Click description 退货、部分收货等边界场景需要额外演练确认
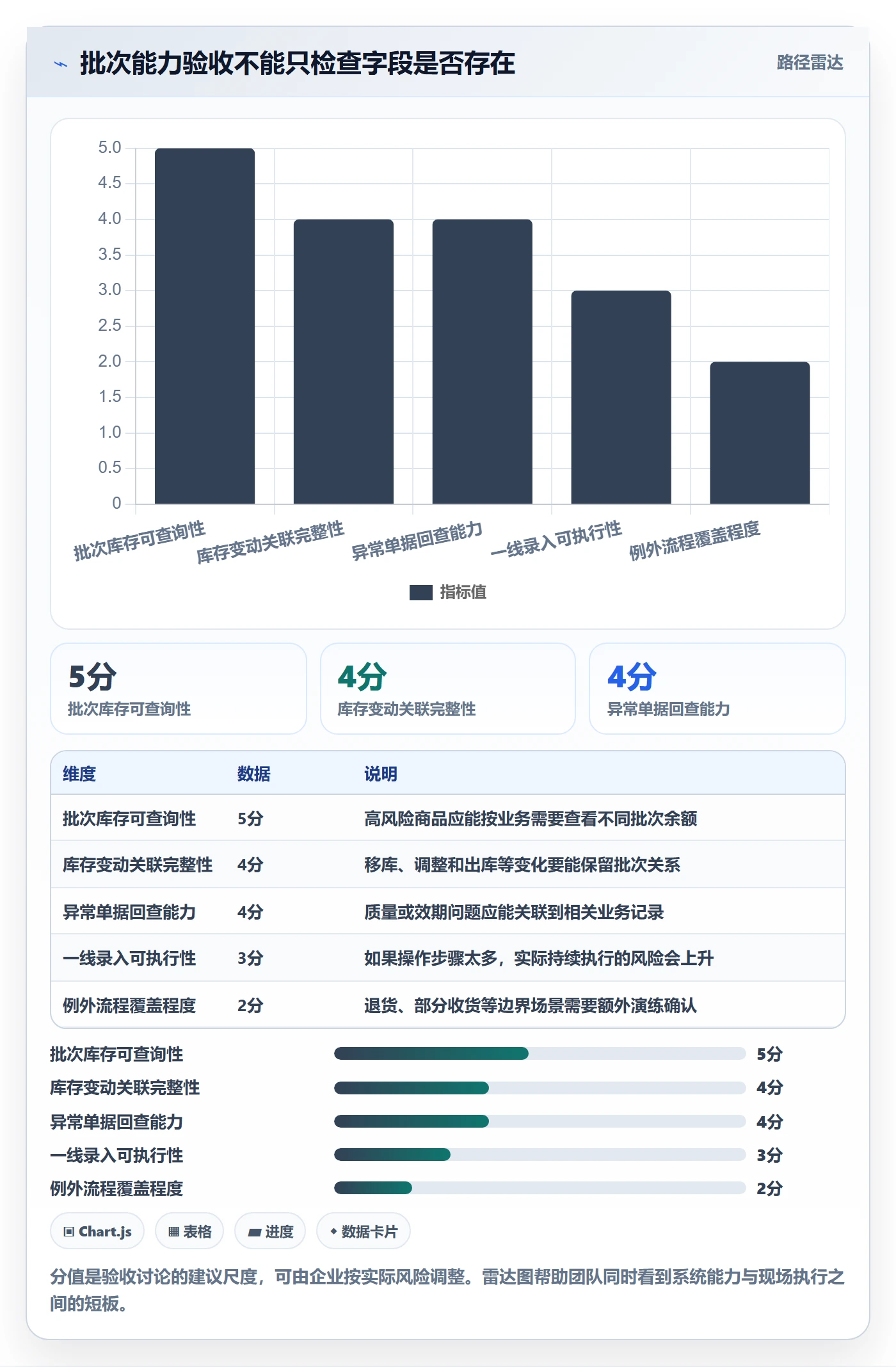This screenshot has width=896, height=1367. 531,1005
